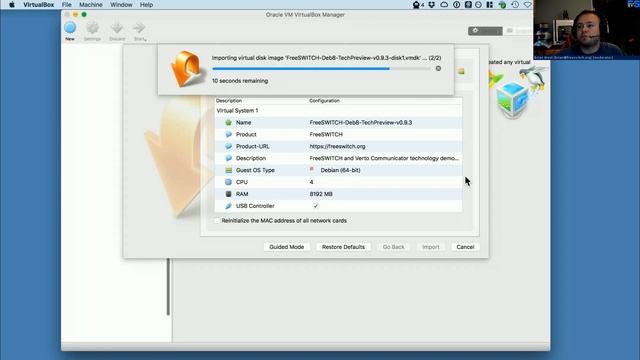Open the Settings gear toolbar icon

point(93,28)
